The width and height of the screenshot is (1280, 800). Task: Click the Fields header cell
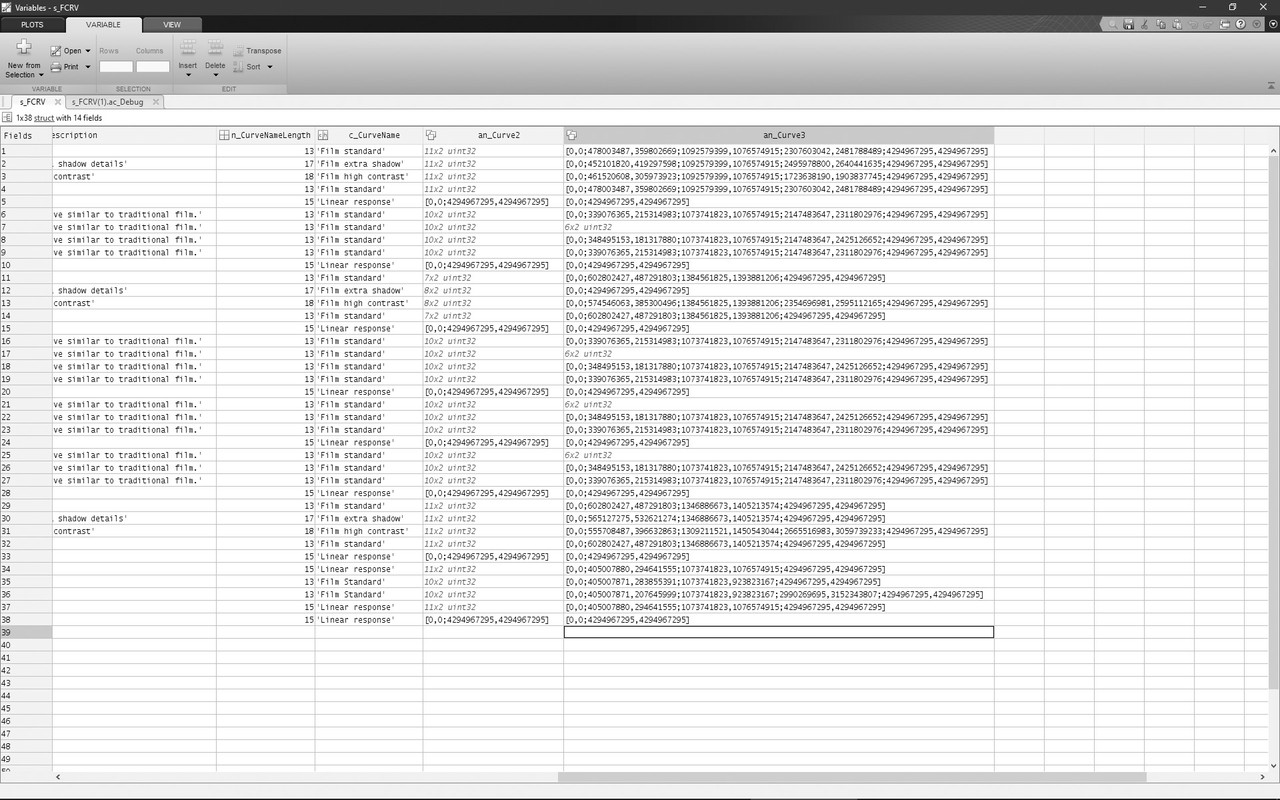tap(26, 135)
